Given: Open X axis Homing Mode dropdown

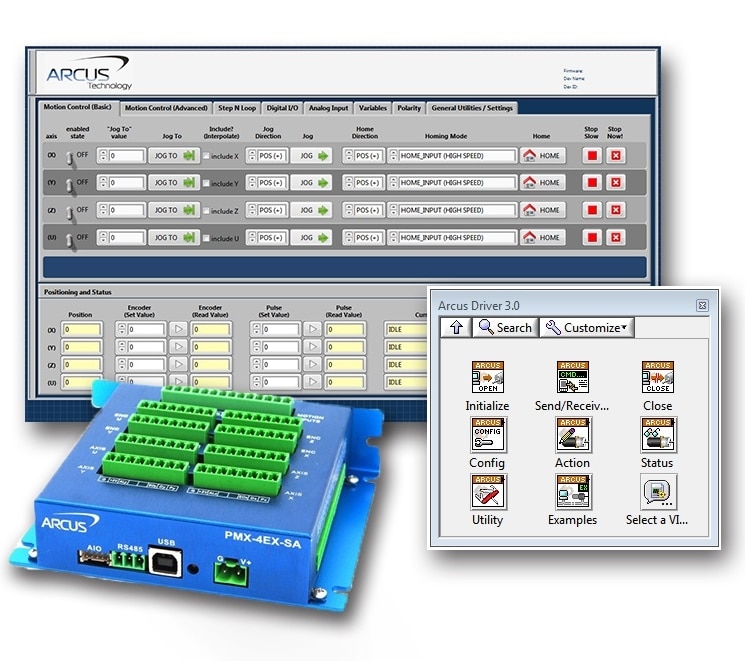Looking at the screenshot, I should click(452, 155).
